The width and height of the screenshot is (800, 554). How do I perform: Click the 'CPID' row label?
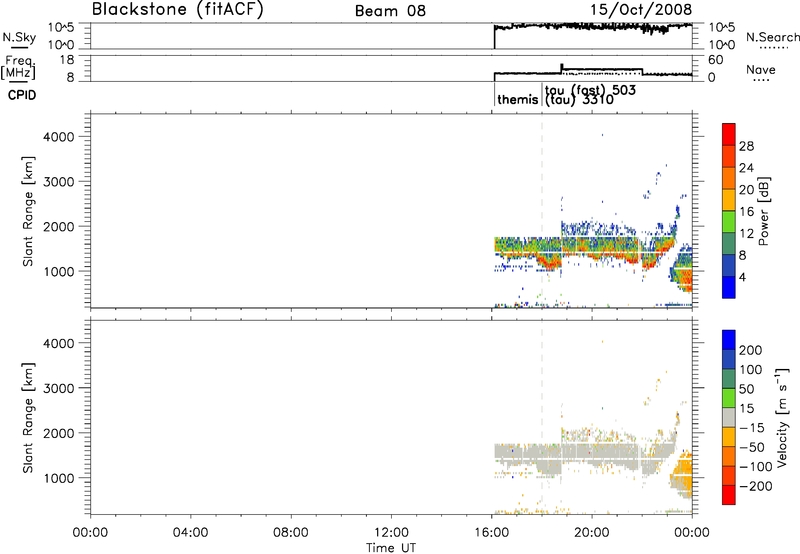pos(22,95)
